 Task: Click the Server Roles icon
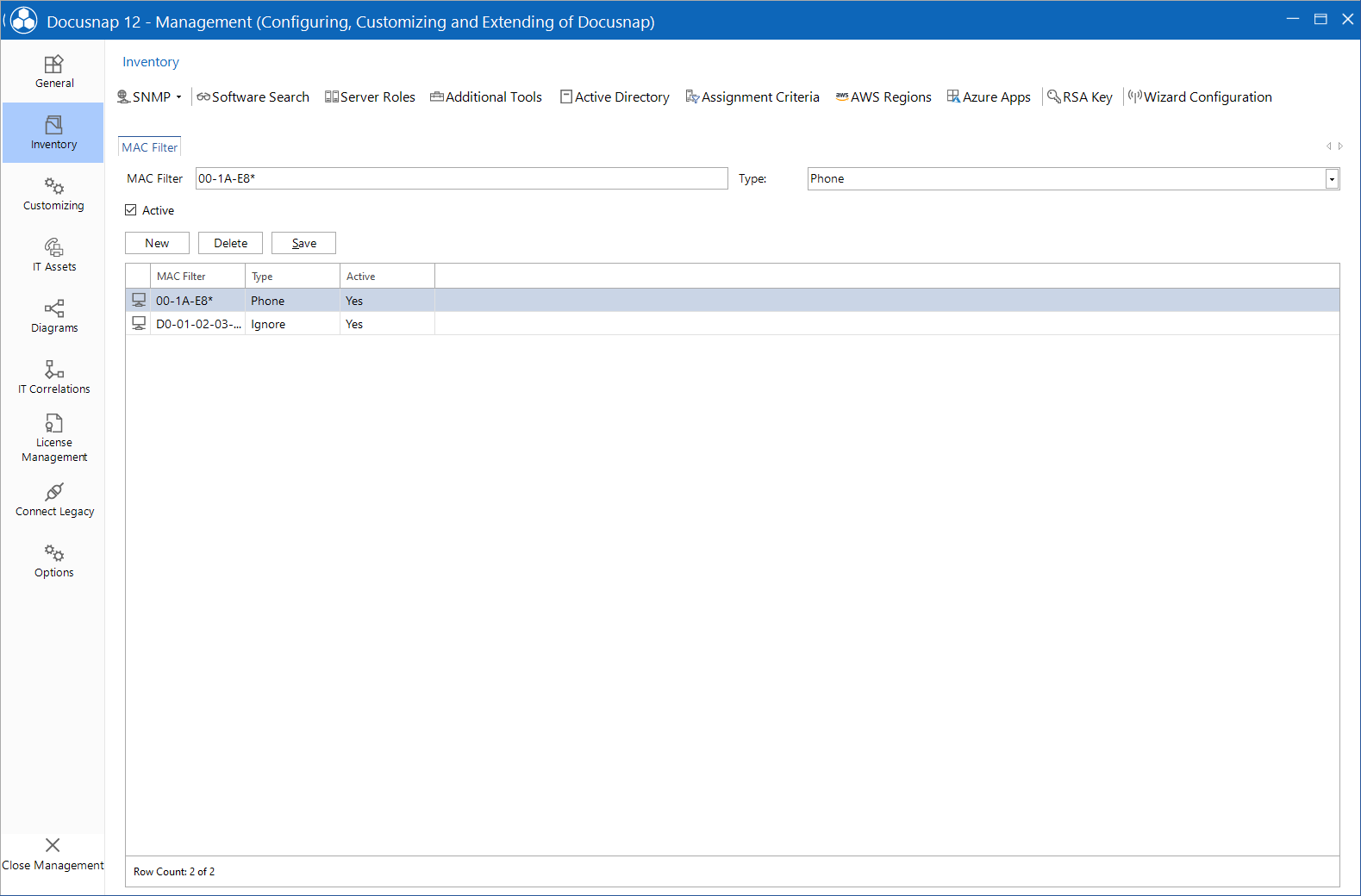pos(332,96)
